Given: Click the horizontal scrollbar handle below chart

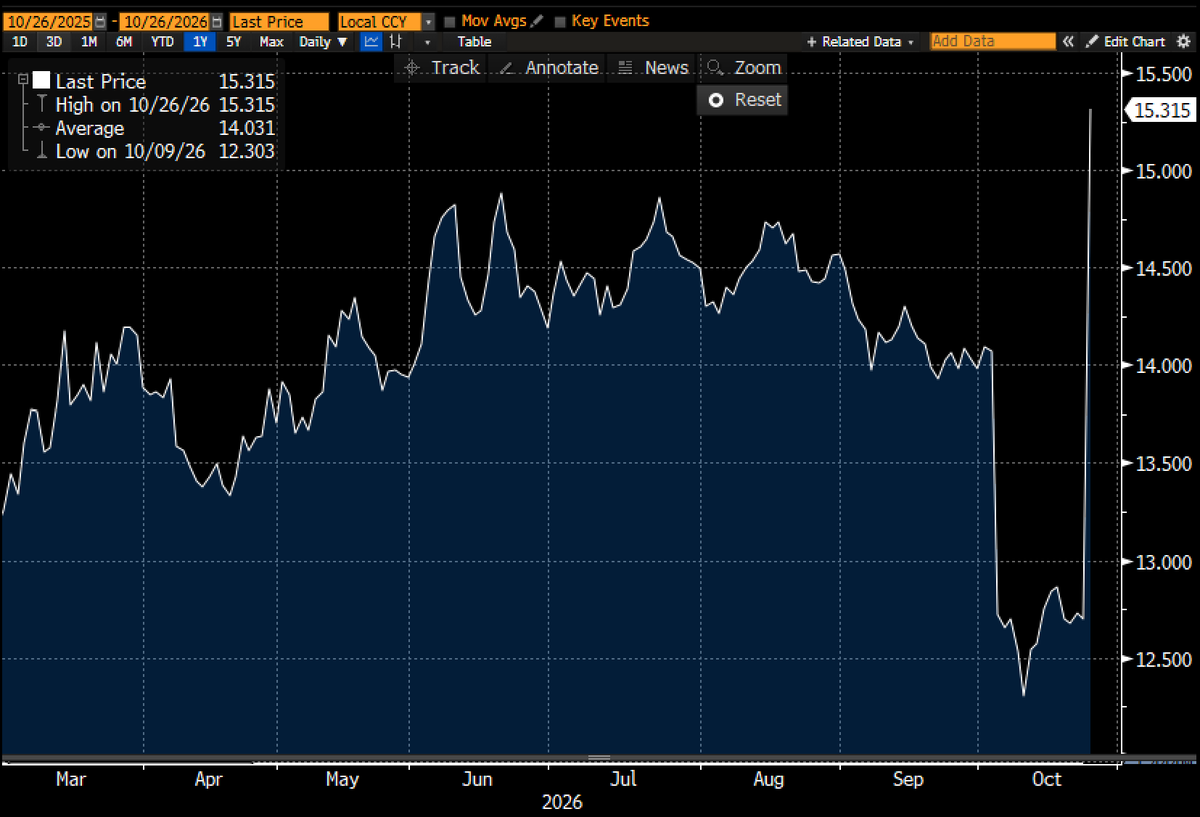Looking at the screenshot, I should coord(599,758).
